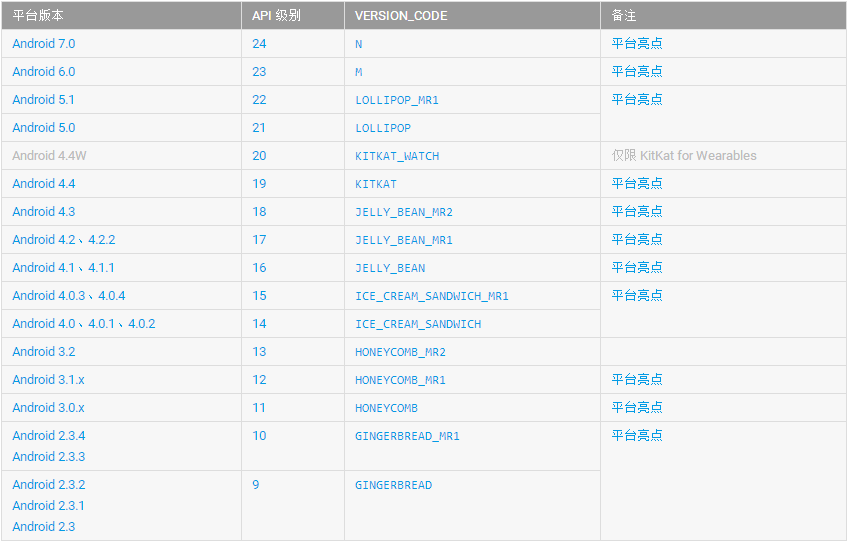Open the Android 6.0 platform link
The width and height of the screenshot is (850, 541).
tap(43, 72)
